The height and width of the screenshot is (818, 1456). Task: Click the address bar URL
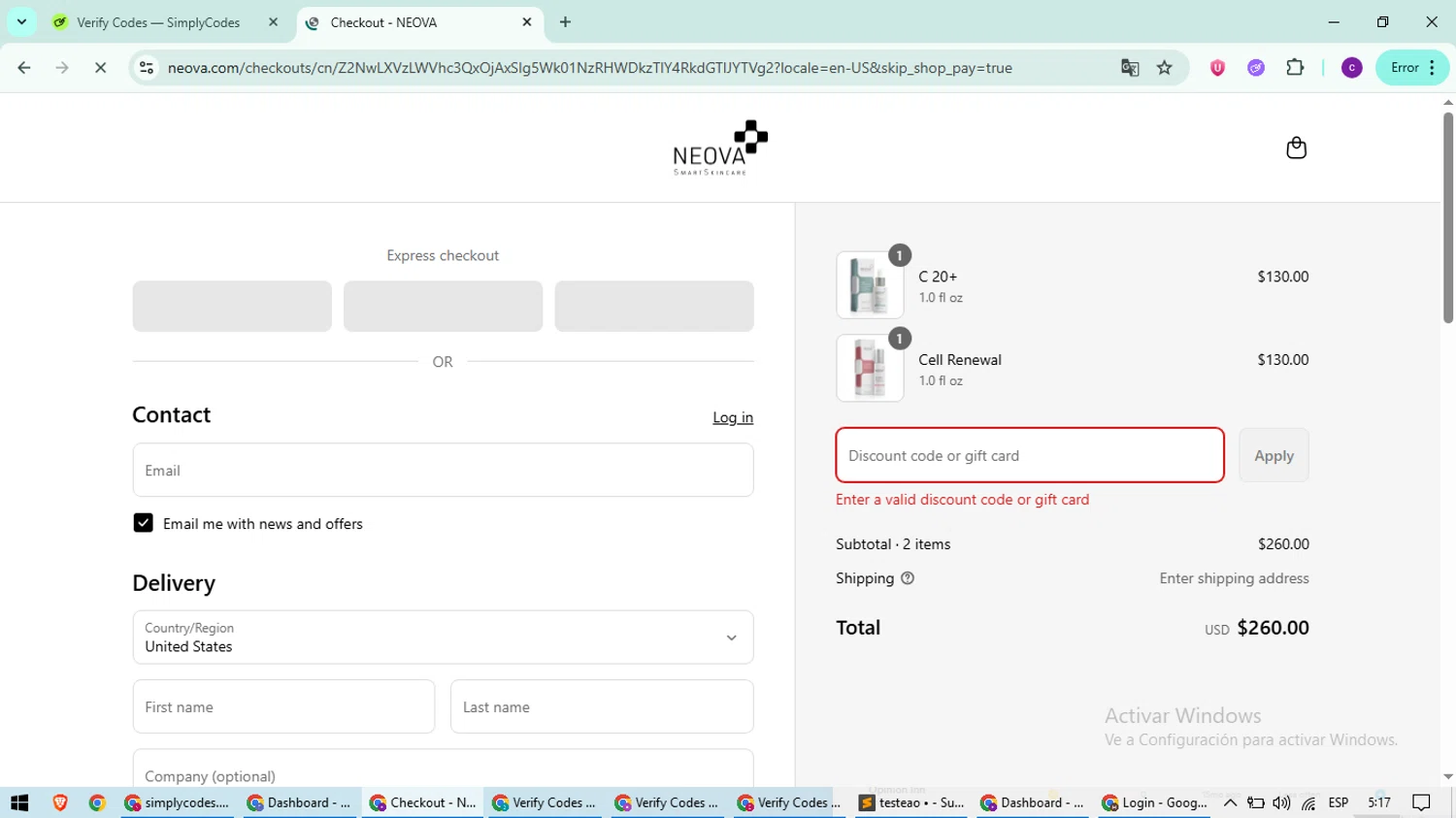(x=589, y=68)
